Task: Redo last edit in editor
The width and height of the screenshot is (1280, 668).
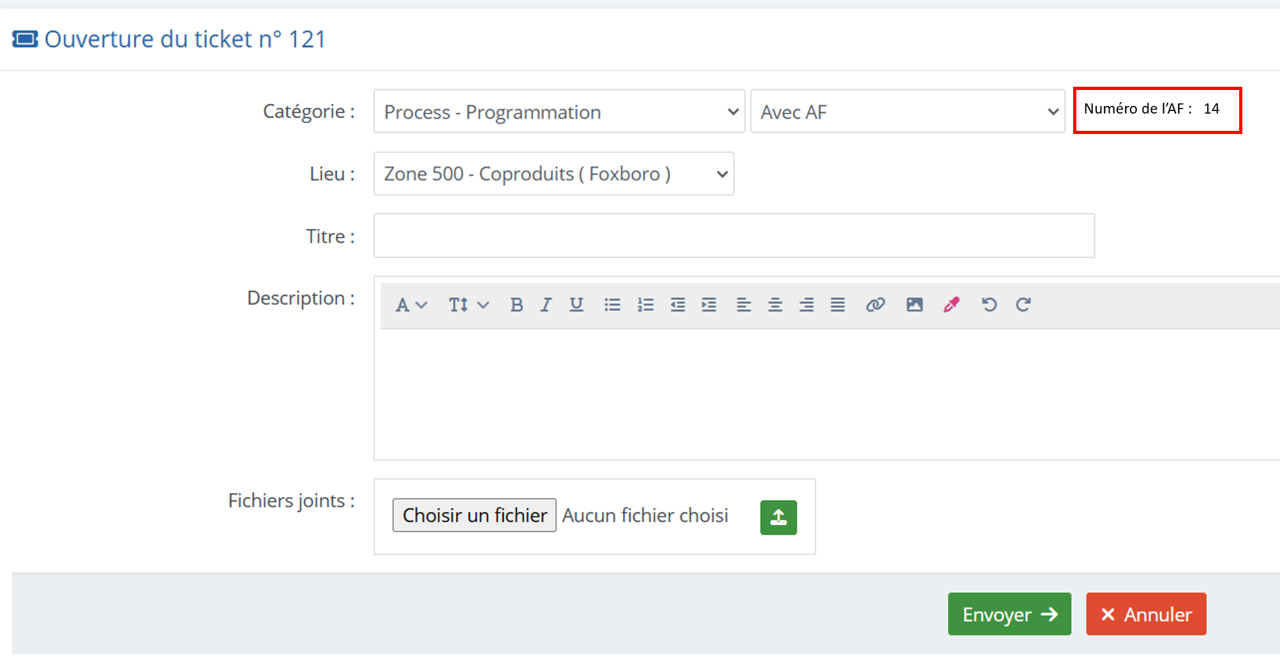Action: point(1023,305)
